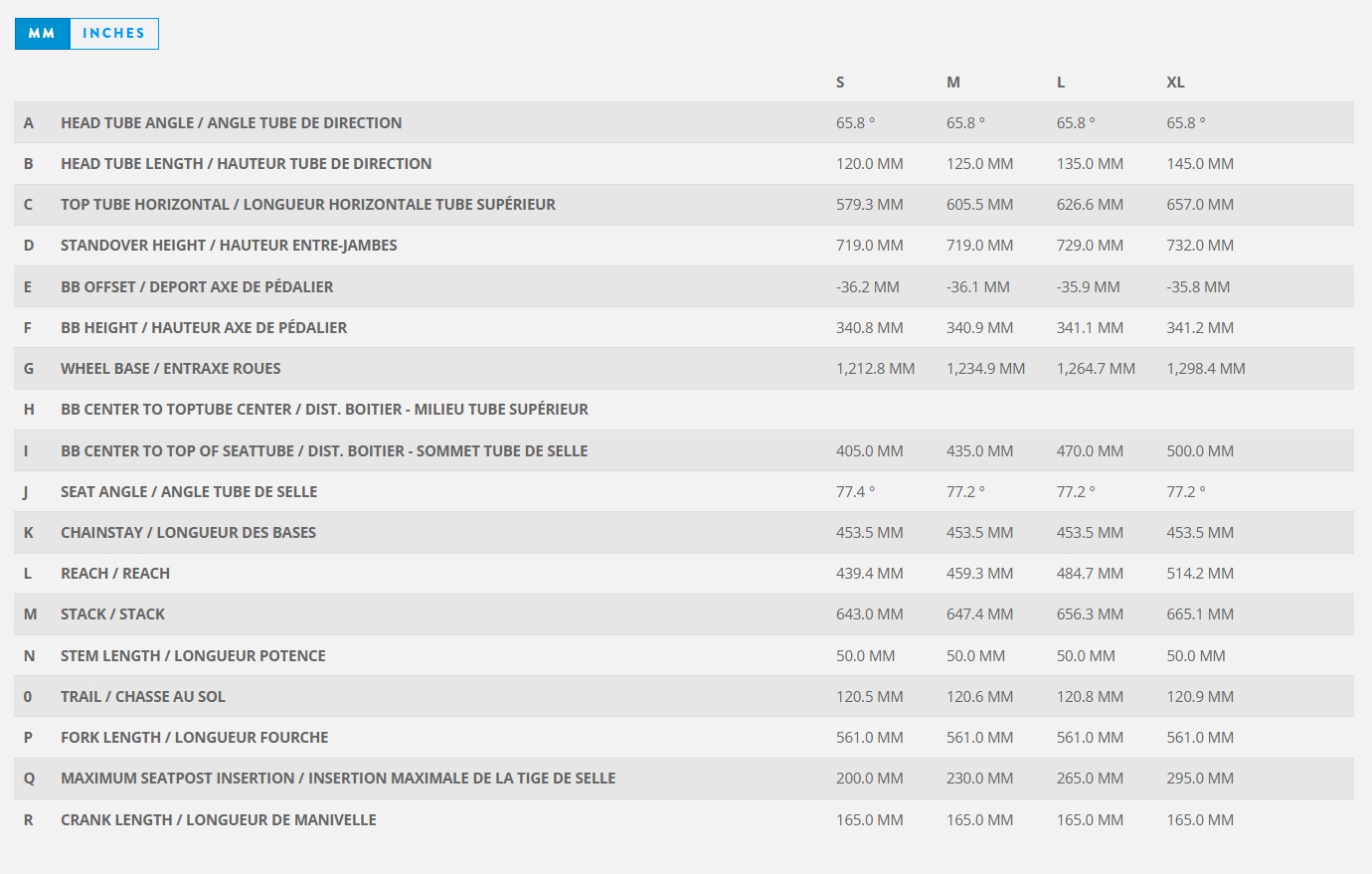This screenshot has height=874, width=1372.
Task: Select the Head Tube Angle row label
Action: [231, 123]
